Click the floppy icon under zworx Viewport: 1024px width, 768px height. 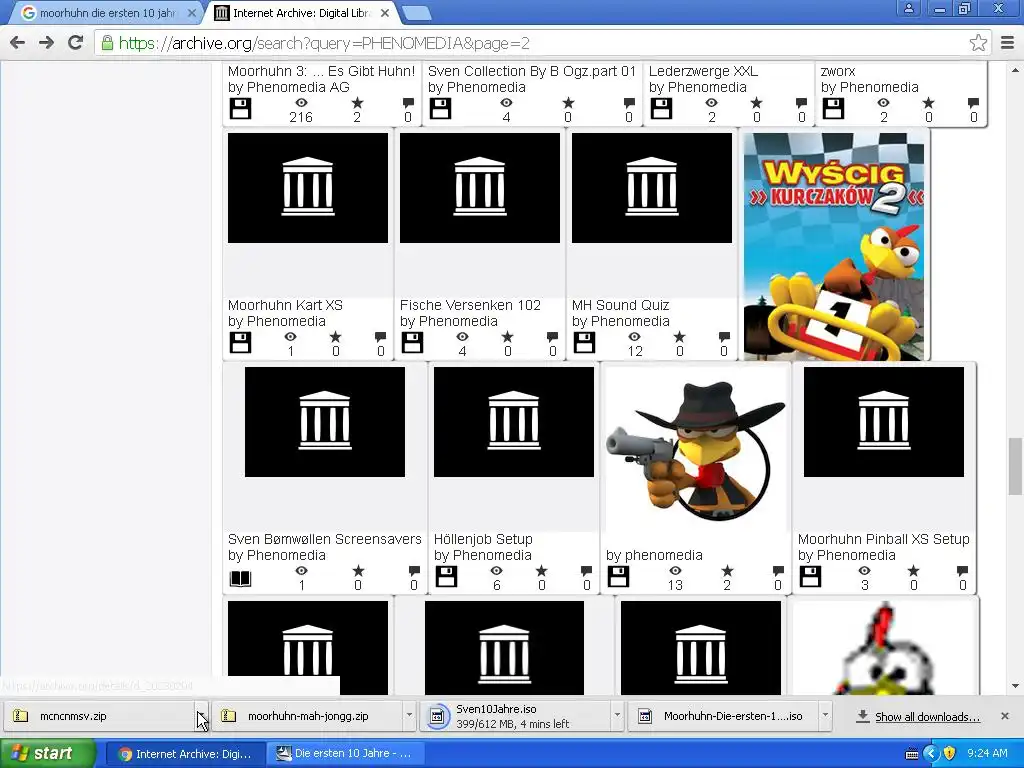[833, 108]
